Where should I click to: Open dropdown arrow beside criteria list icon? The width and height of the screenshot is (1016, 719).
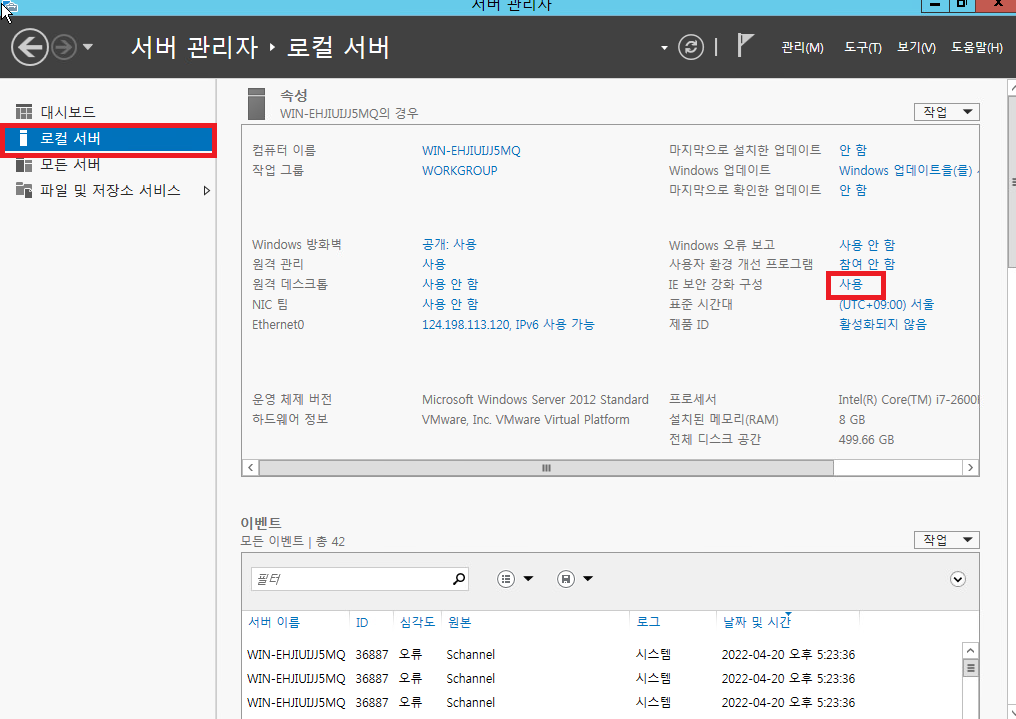pyautogui.click(x=528, y=579)
